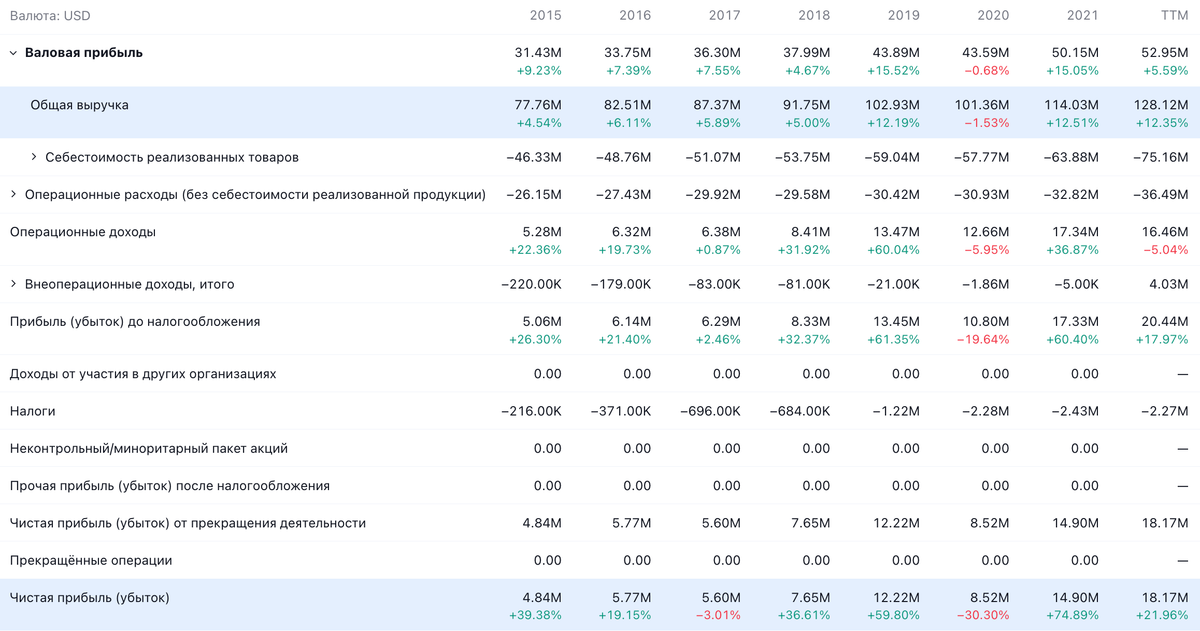The image size is (1200, 631).
Task: Click the 2018 column header
Action: point(814,16)
